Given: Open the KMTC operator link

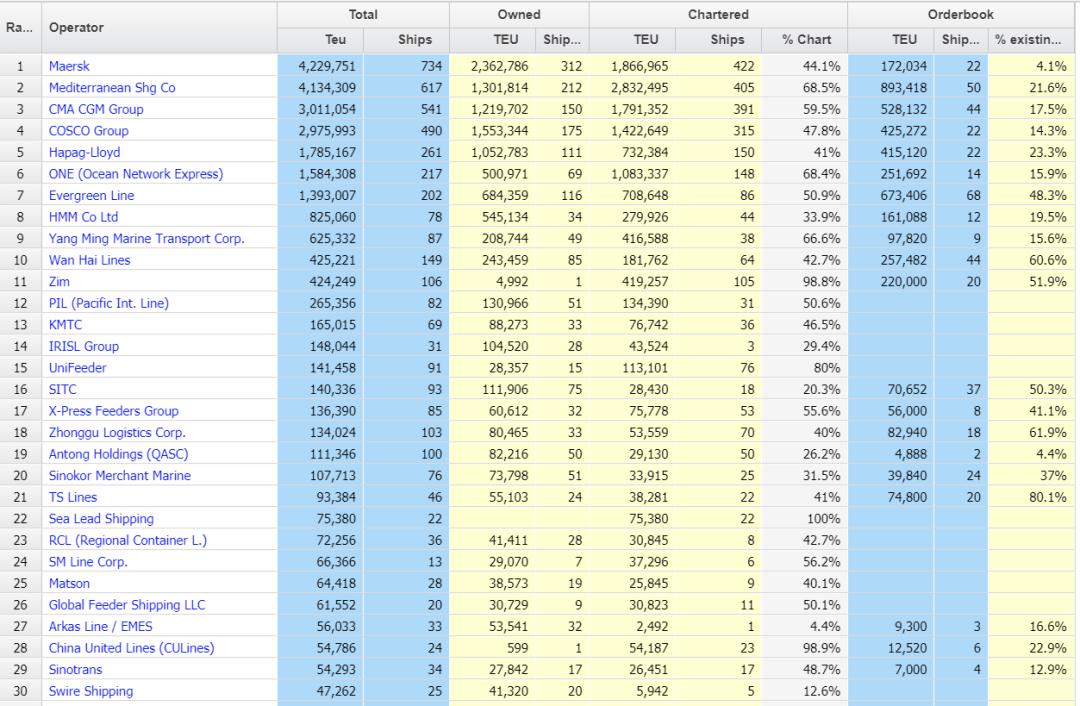Looking at the screenshot, I should (65, 324).
